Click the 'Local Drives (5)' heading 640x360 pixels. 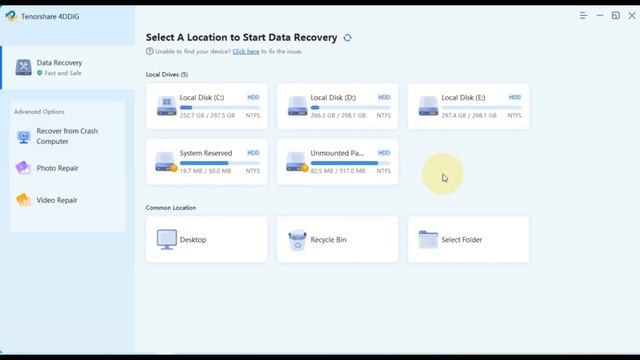[x=167, y=74]
